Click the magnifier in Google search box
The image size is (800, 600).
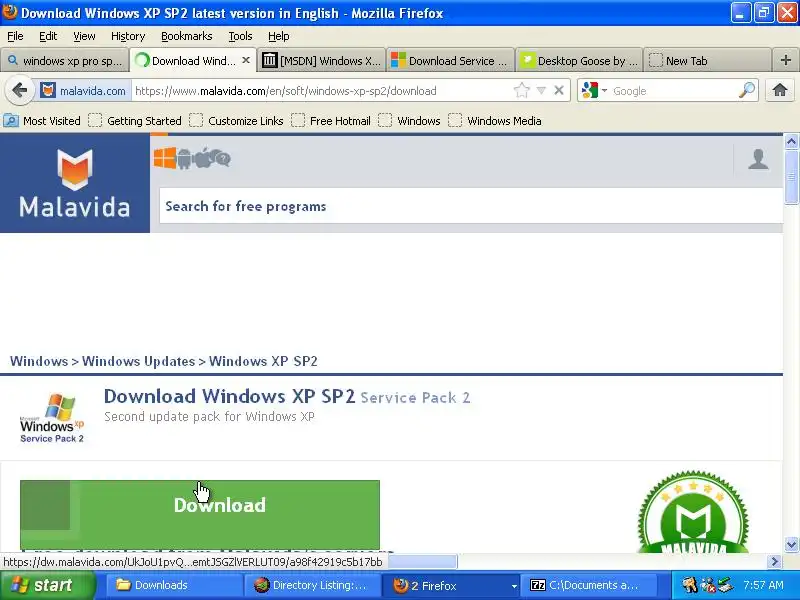coord(746,91)
